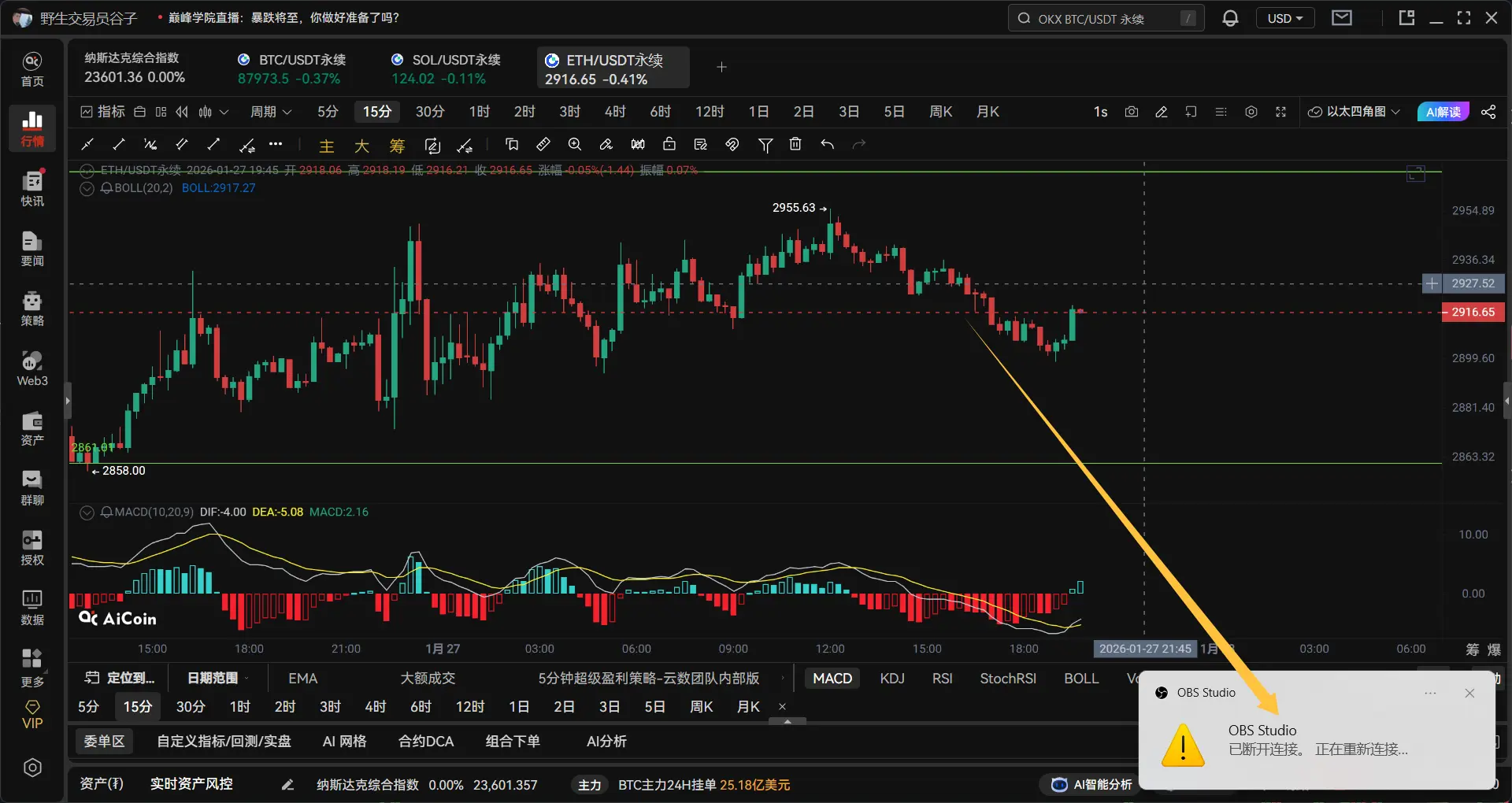
Task: Click the filter funnel icon in drawing toolbar
Action: (765, 145)
